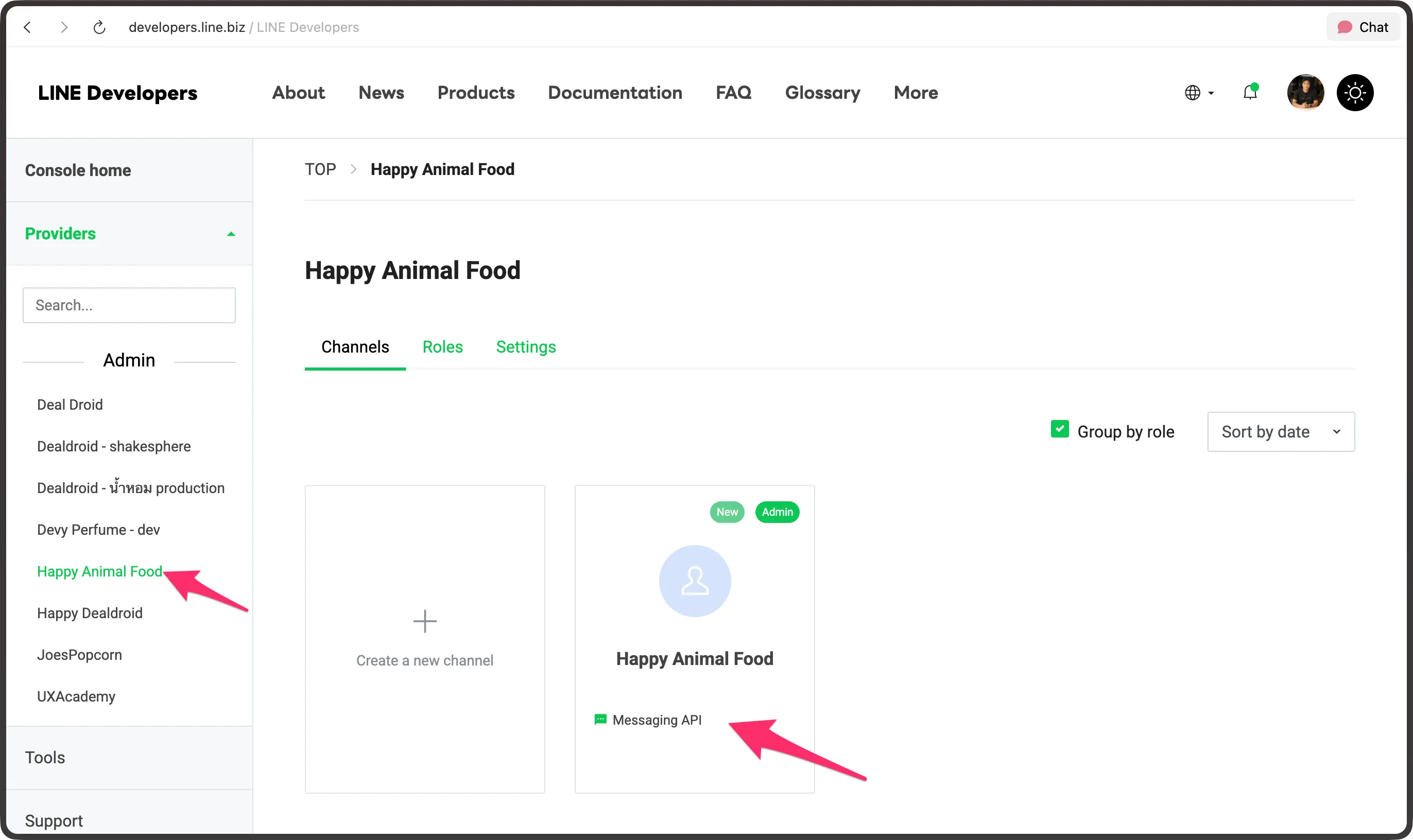Viewport: 1413px width, 840px height.
Task: Open the Settings tab
Action: [526, 346]
